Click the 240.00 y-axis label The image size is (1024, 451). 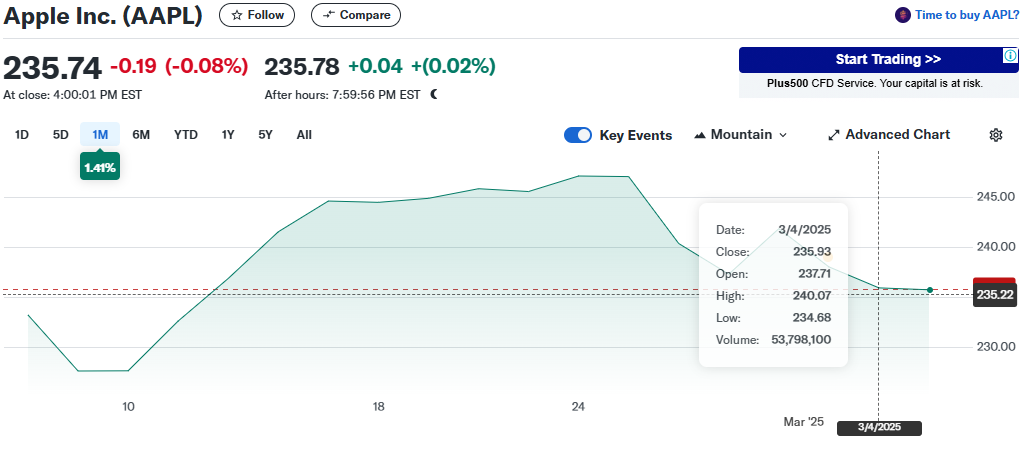997,247
